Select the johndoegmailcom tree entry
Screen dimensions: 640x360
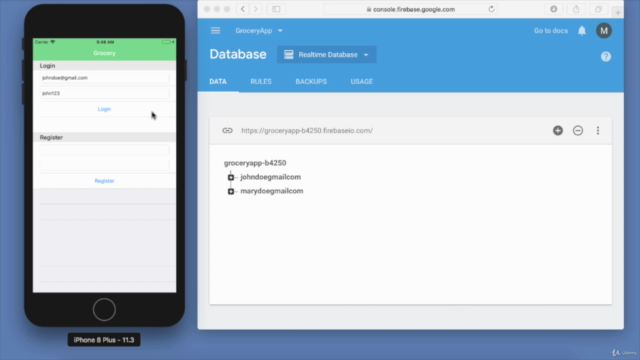click(x=270, y=177)
